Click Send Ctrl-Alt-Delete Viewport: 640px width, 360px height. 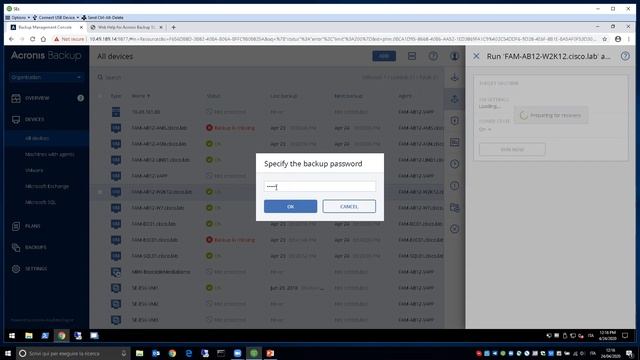click(102, 18)
